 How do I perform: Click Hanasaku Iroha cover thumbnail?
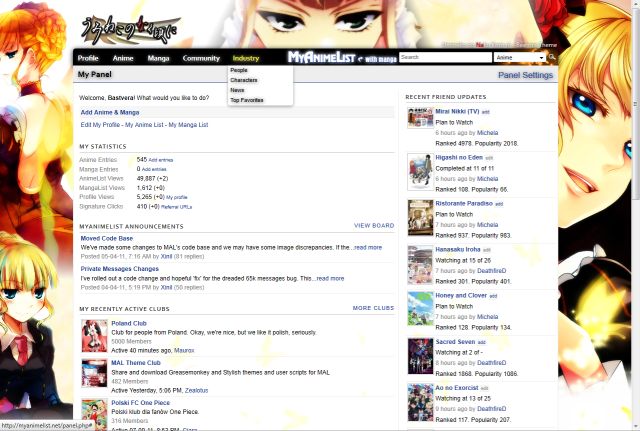coord(420,264)
